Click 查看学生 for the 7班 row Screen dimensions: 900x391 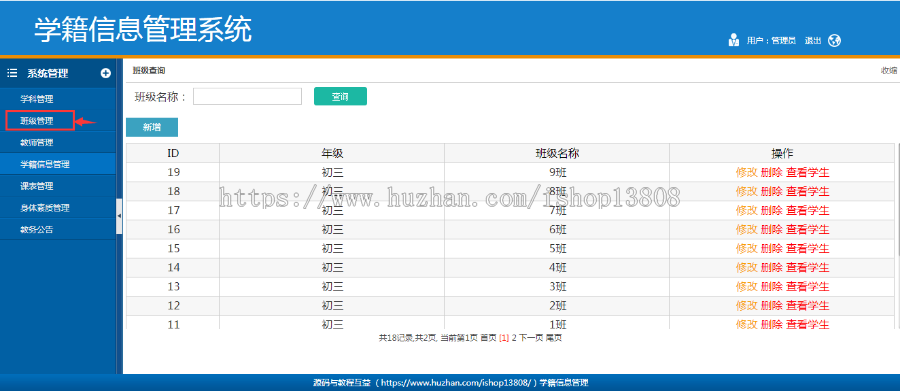click(808, 210)
